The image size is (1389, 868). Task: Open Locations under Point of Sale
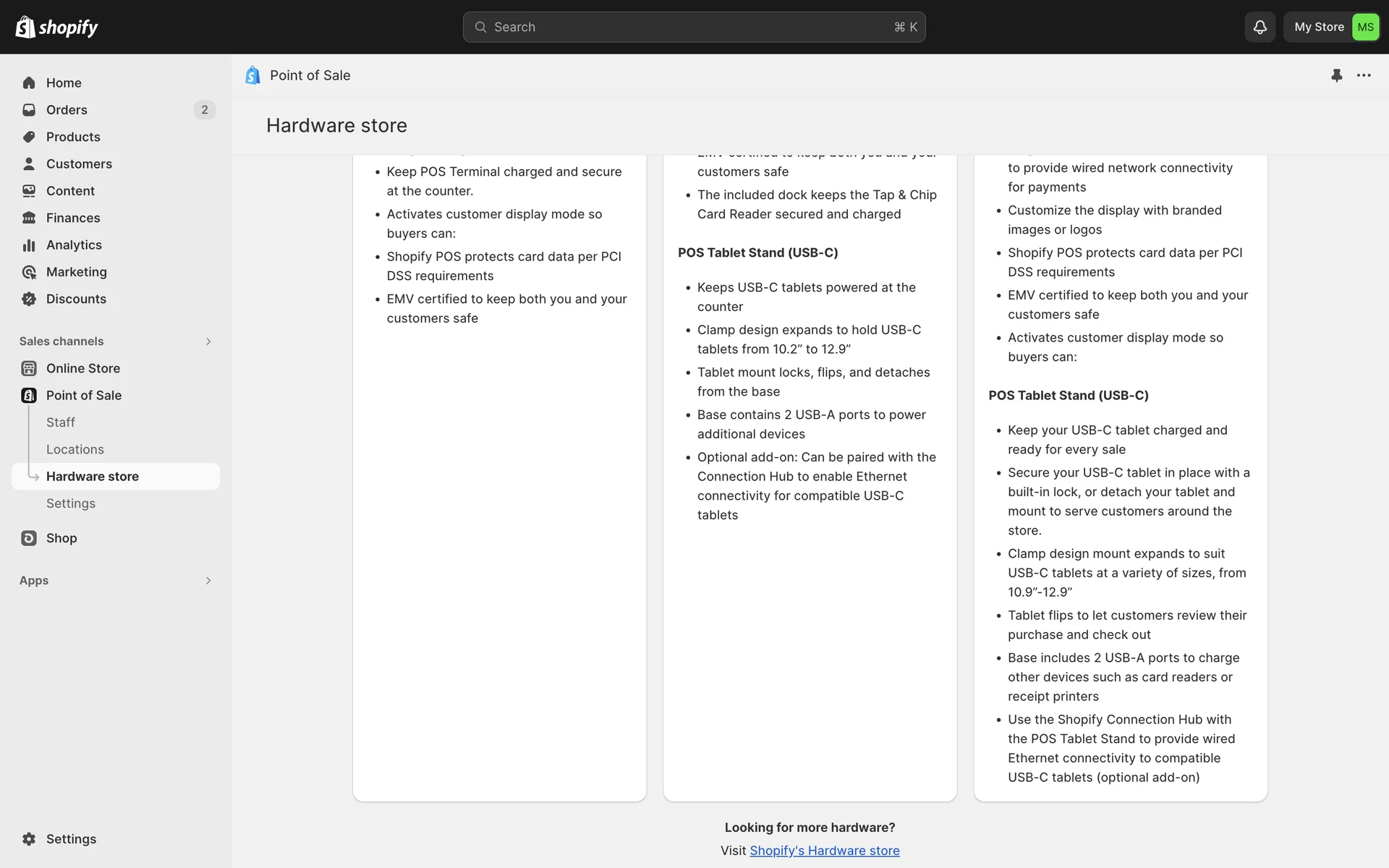point(75,449)
